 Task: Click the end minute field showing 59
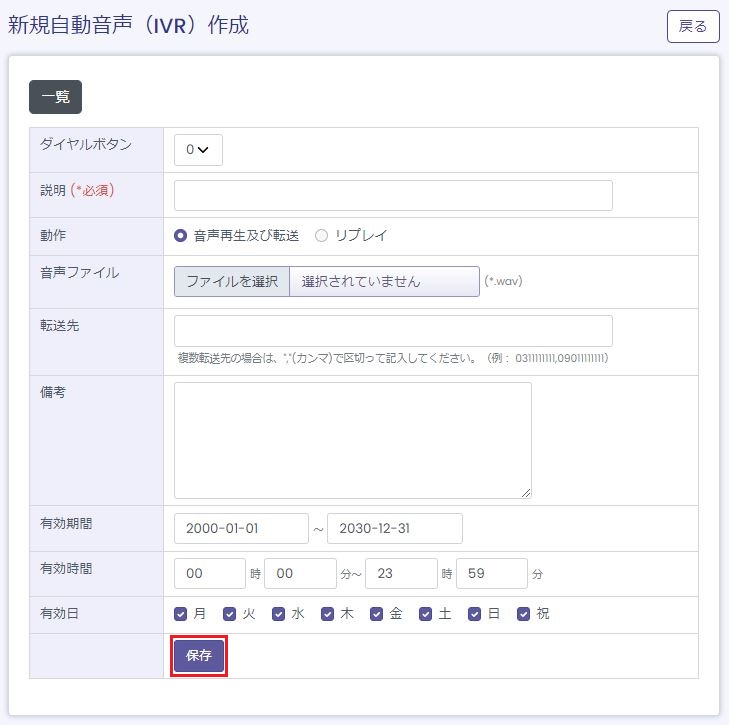[x=491, y=574]
